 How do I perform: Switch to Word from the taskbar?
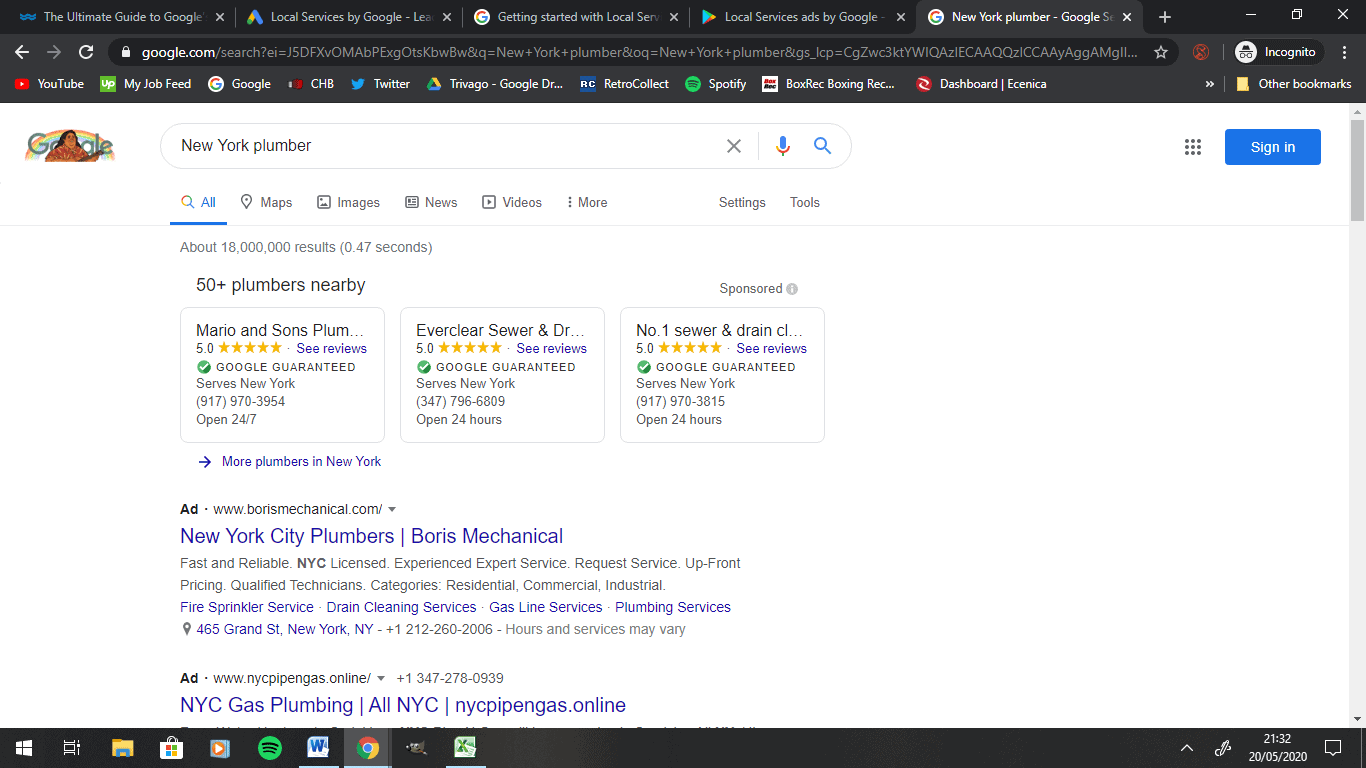[x=318, y=747]
